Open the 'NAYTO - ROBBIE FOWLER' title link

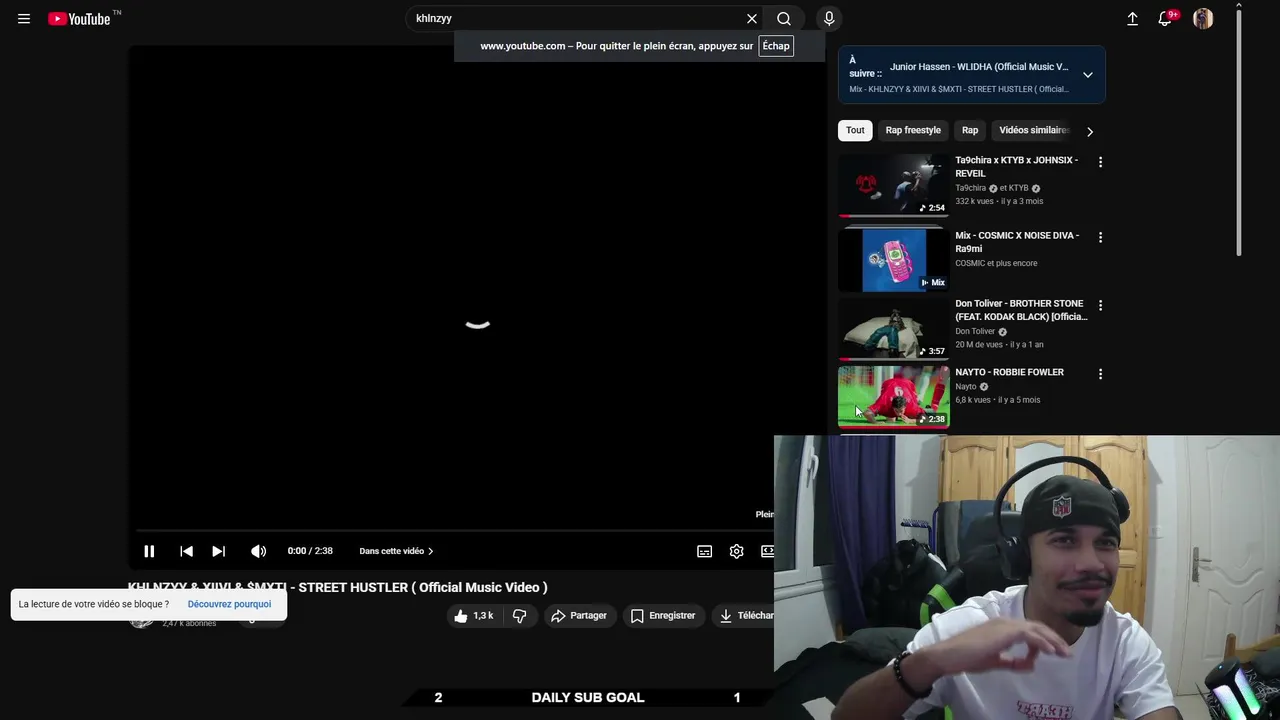1009,372
